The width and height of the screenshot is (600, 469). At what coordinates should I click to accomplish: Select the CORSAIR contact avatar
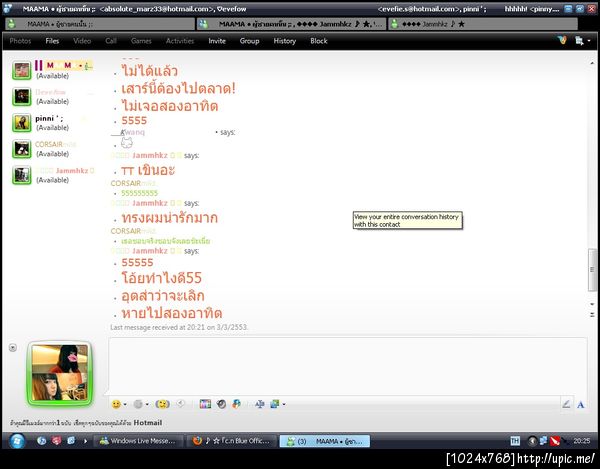pyautogui.click(x=21, y=149)
